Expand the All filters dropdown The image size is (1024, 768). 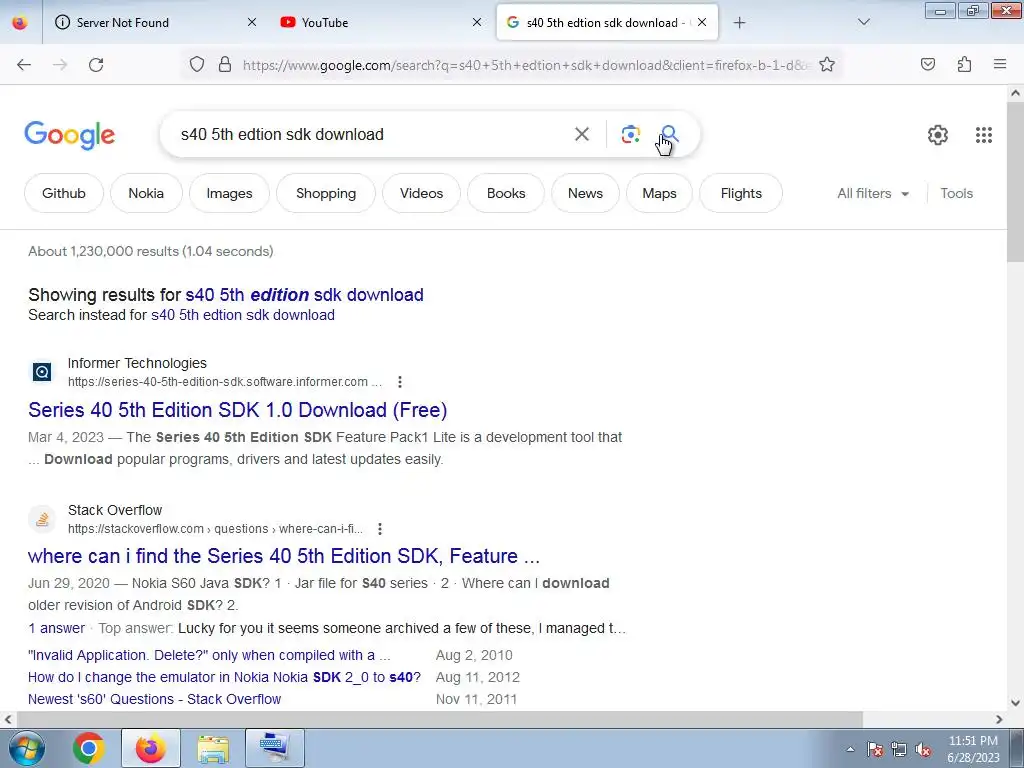pos(873,193)
